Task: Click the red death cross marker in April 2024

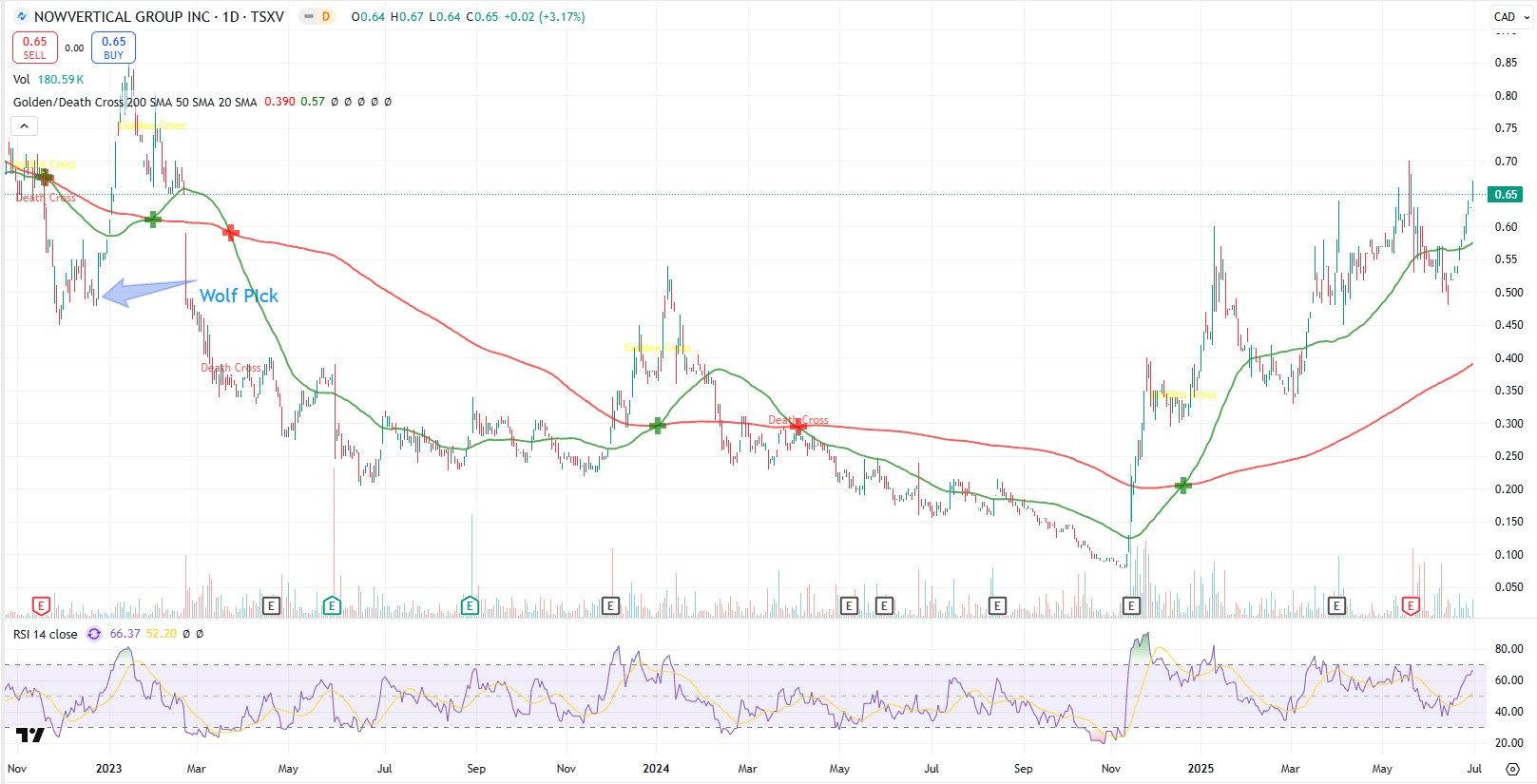Action: [x=797, y=427]
